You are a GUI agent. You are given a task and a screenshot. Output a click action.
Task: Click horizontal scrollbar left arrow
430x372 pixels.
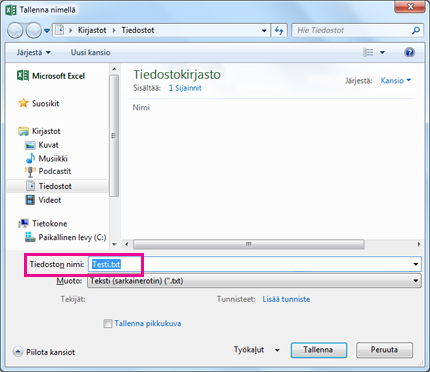pyautogui.click(x=127, y=244)
